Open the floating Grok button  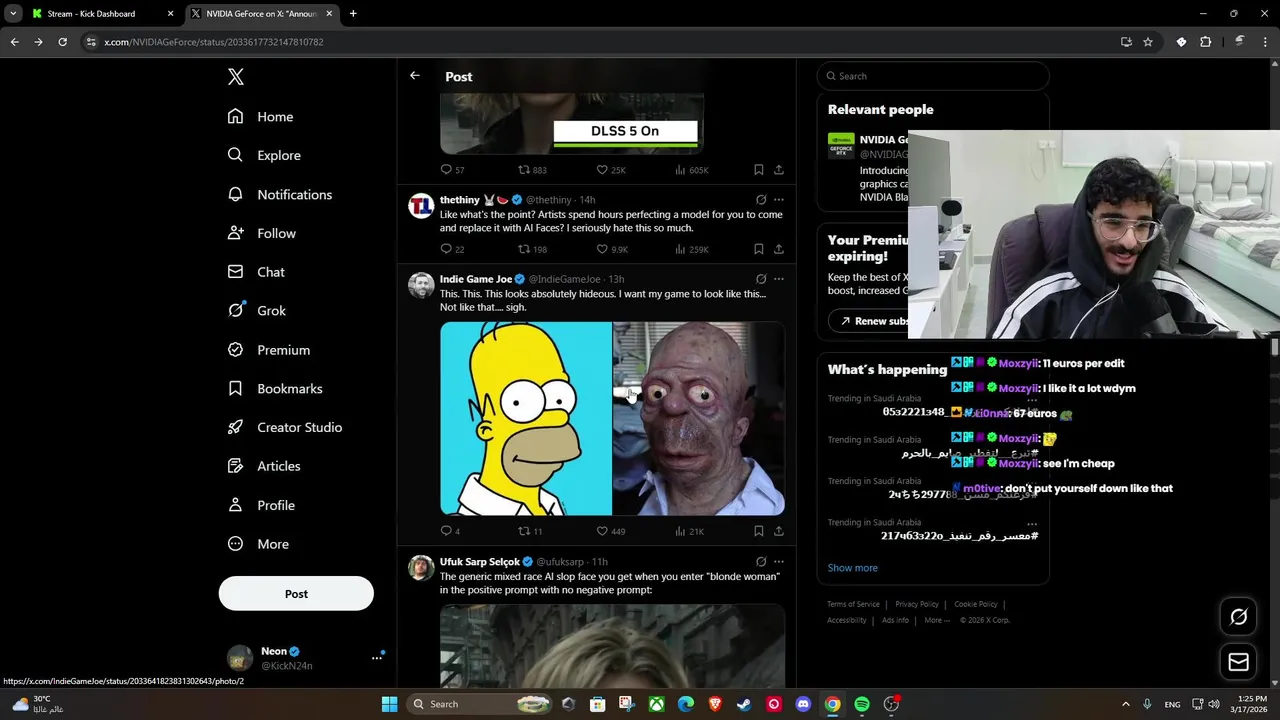(1238, 617)
